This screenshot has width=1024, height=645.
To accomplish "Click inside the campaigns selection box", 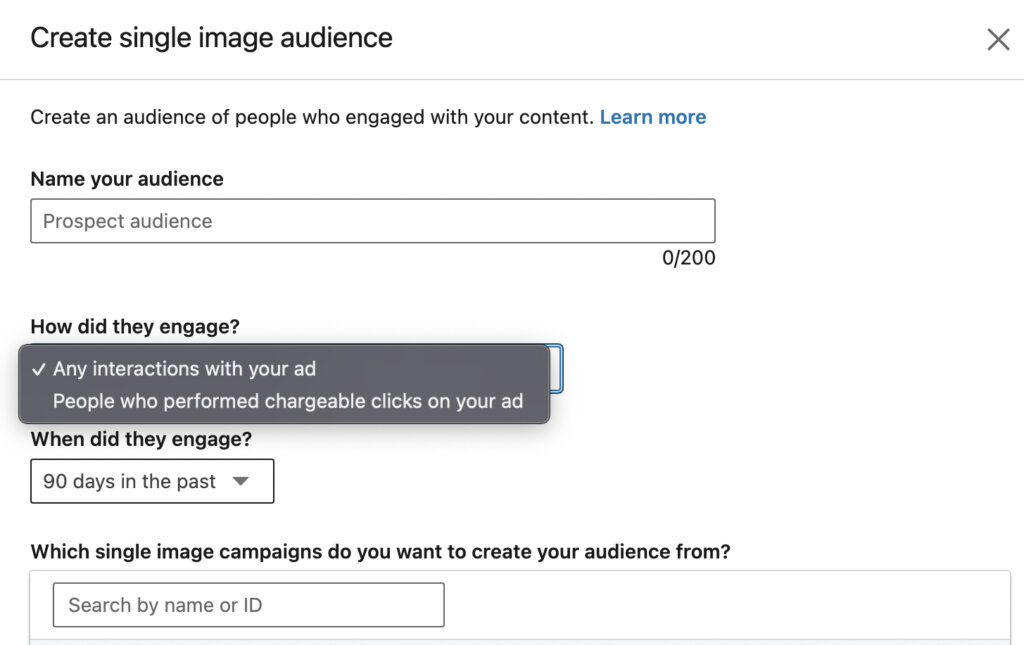I will pyautogui.click(x=700, y=604).
